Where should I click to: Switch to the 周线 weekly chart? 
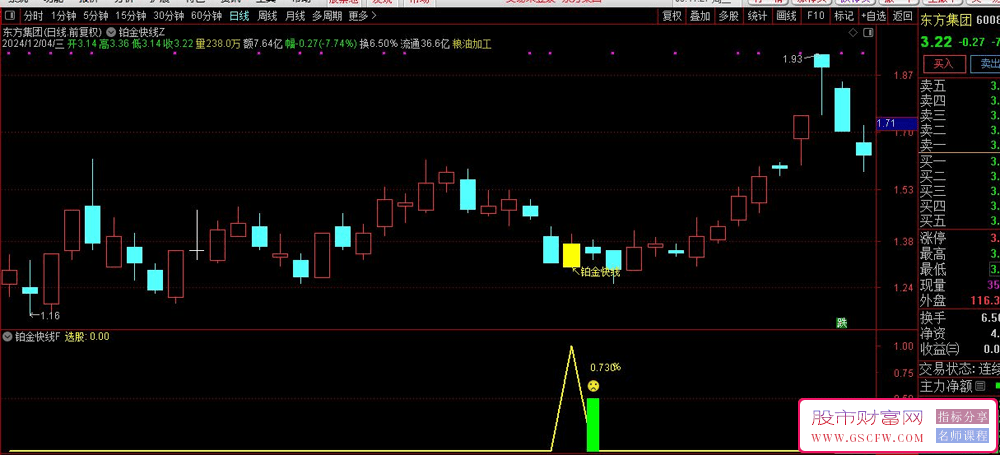[x=267, y=16]
